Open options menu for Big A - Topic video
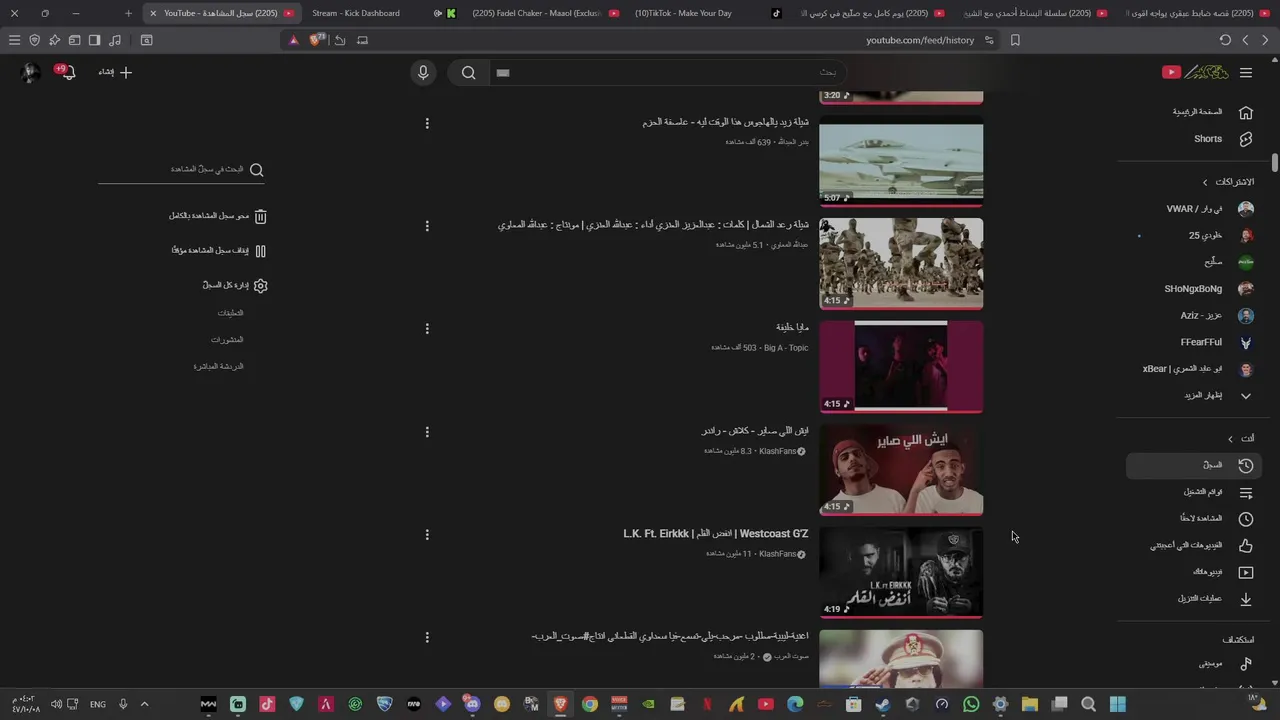1280x720 pixels. click(427, 329)
